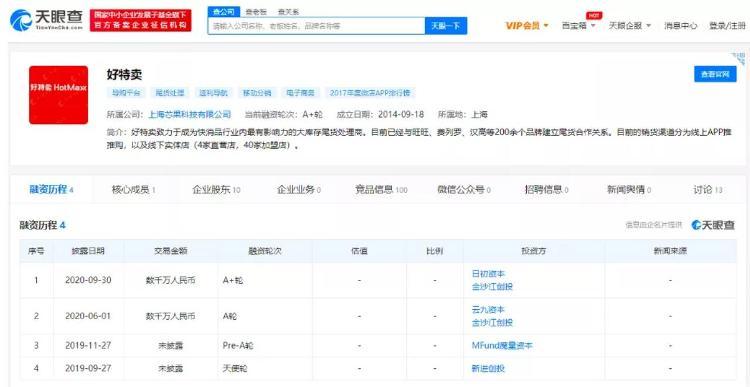Click the 天眼一下 search button

click(x=446, y=26)
